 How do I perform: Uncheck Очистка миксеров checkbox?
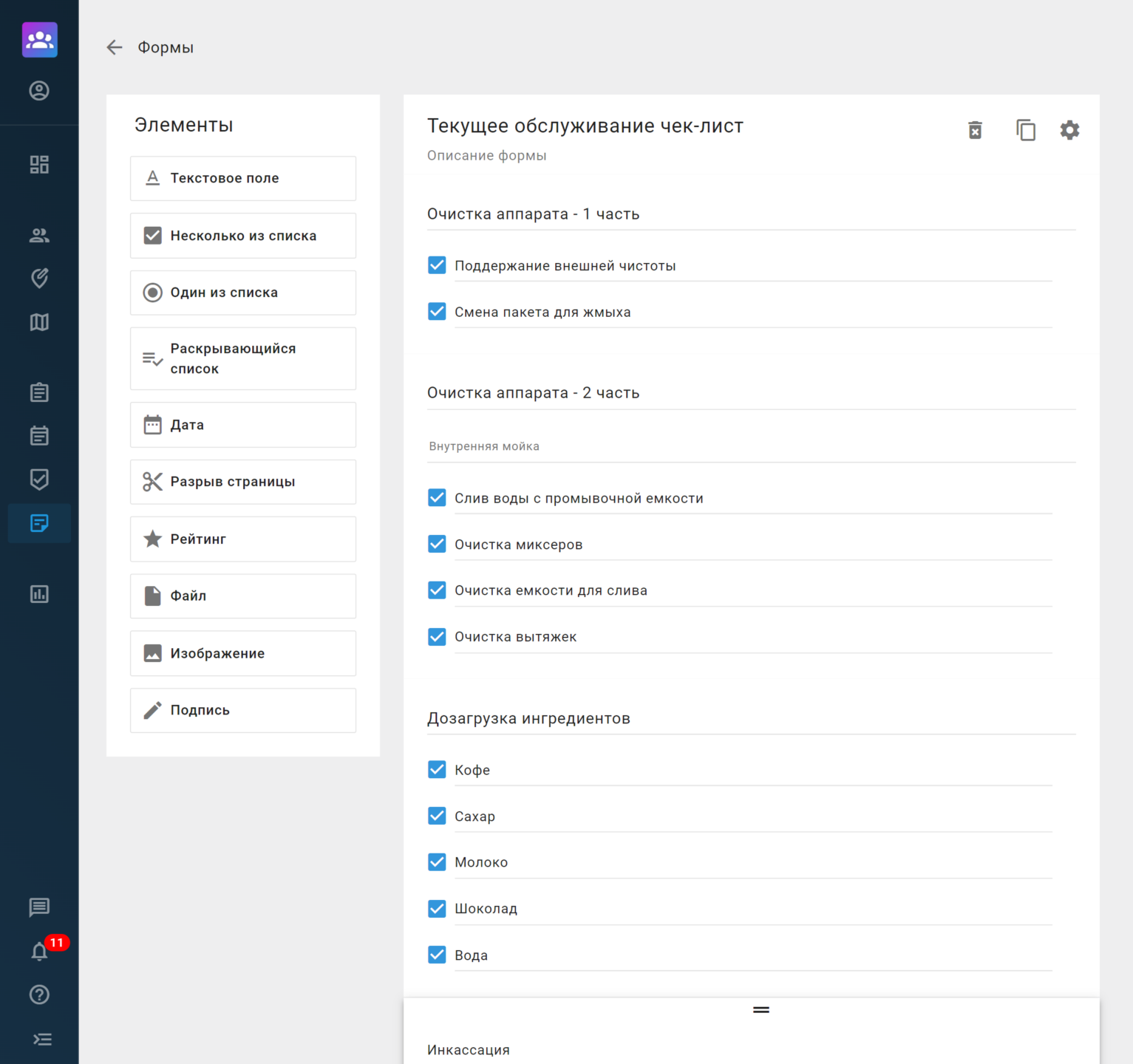[x=437, y=544]
